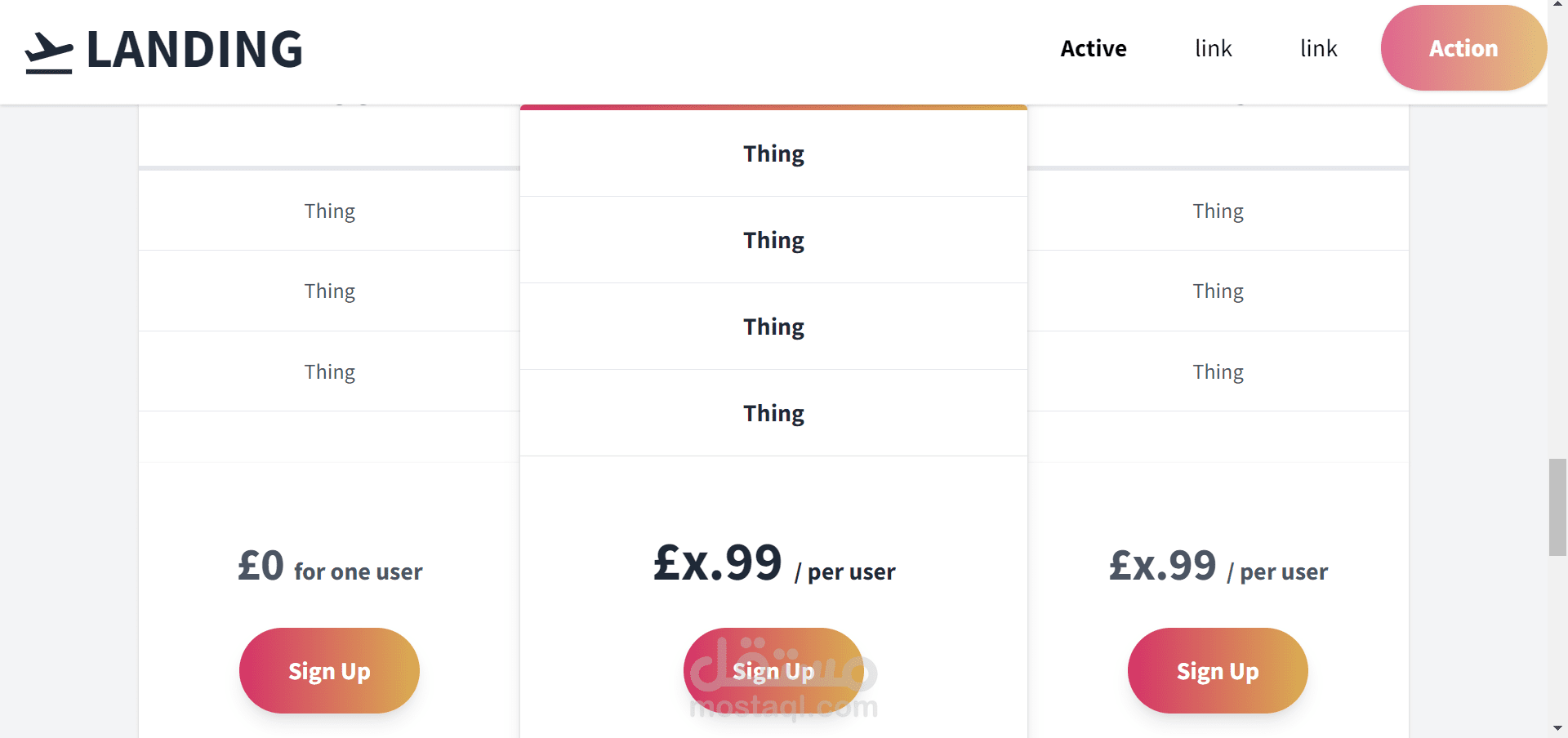Click the second Thing in the left plan
This screenshot has height=738, width=1568.
pos(330,291)
